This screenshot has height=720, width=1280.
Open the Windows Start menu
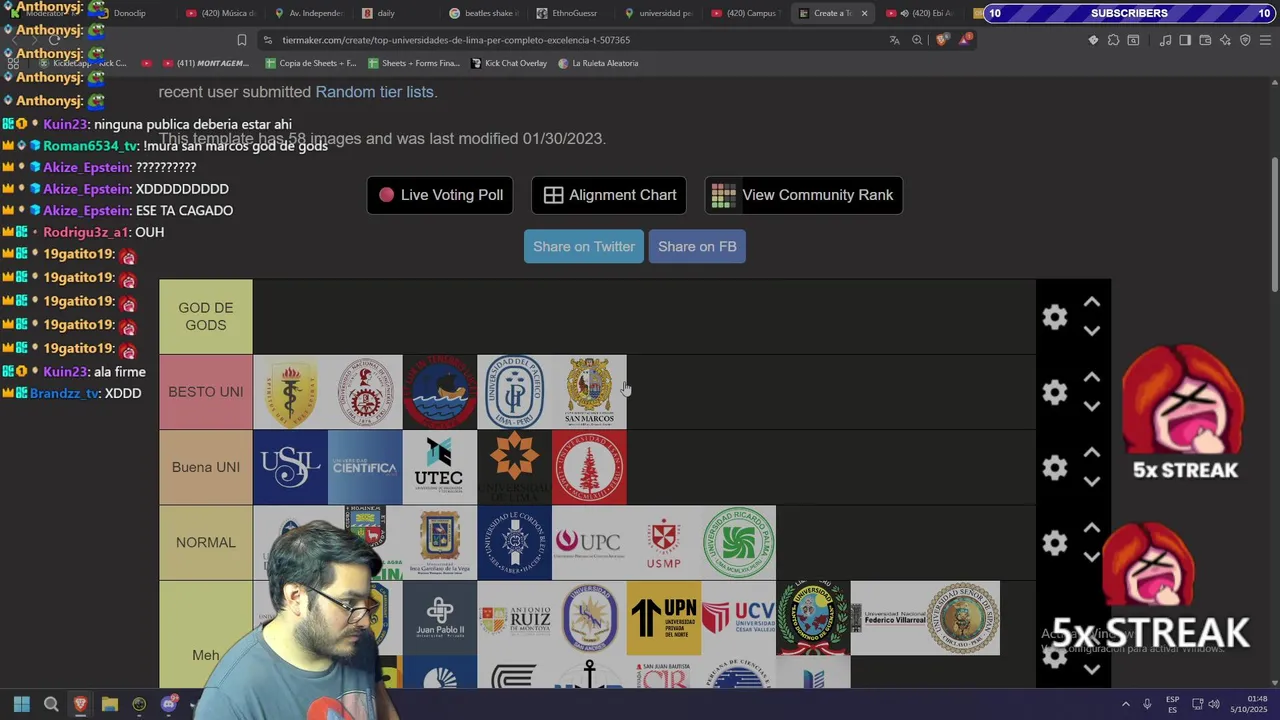pyautogui.click(x=21, y=704)
